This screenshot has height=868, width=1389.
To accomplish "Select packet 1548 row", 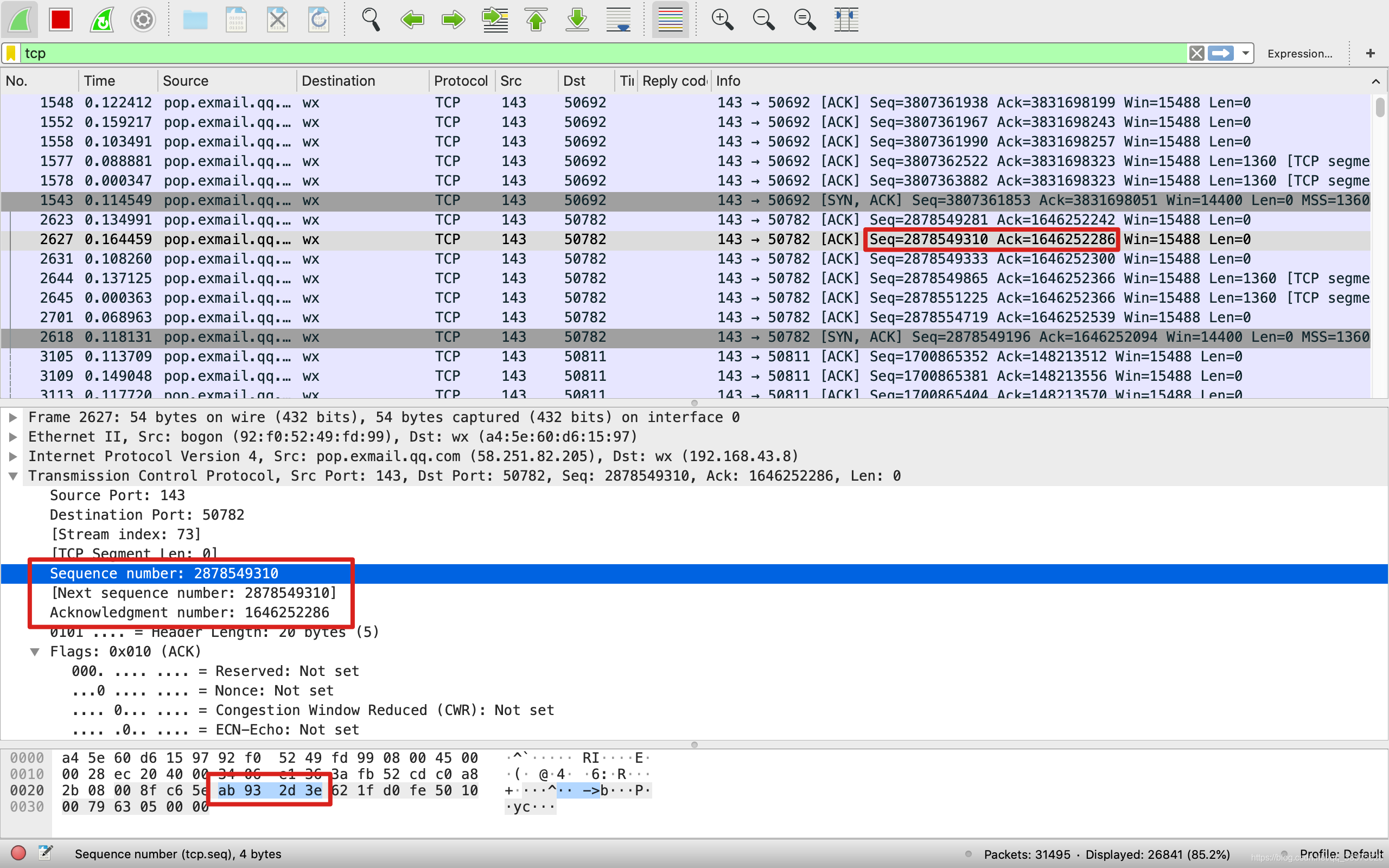I will coord(685,103).
